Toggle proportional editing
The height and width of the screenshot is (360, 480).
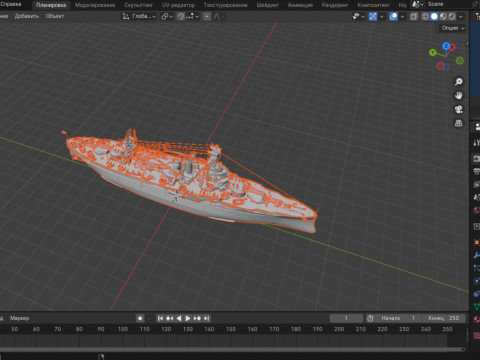(207, 16)
